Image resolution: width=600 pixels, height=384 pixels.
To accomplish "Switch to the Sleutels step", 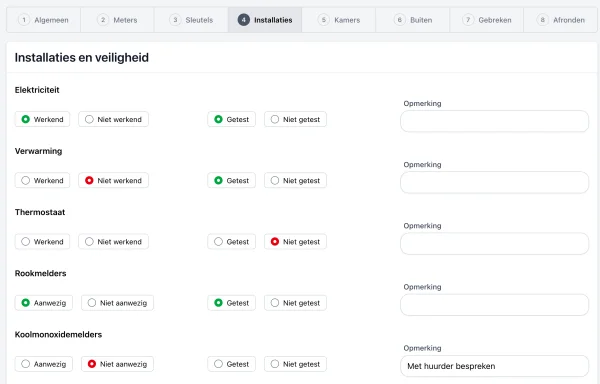I will [191, 20].
